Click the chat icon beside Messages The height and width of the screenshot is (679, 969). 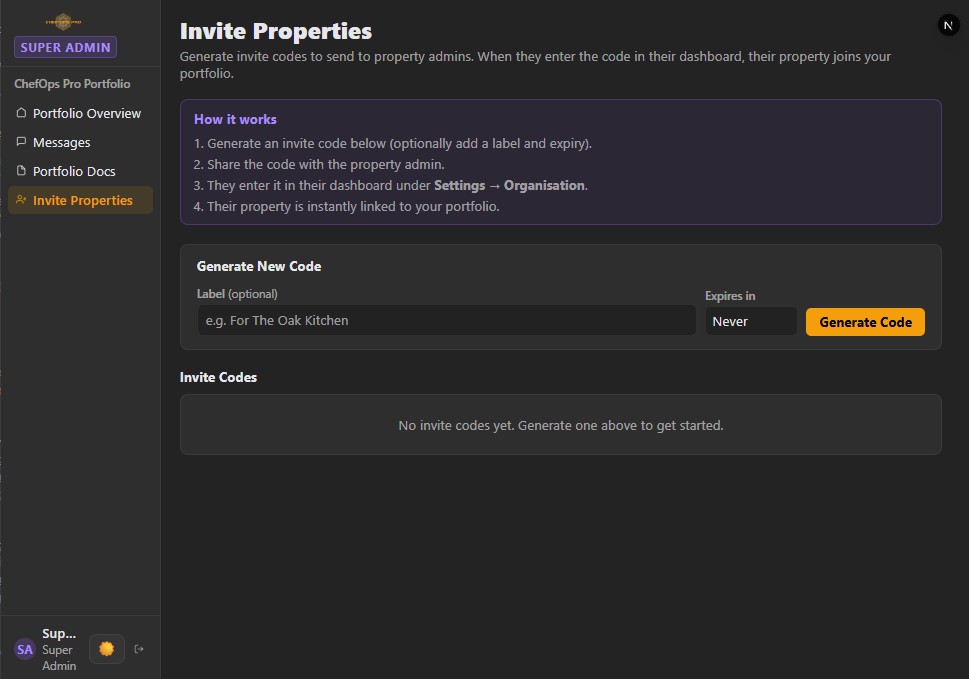[21, 141]
